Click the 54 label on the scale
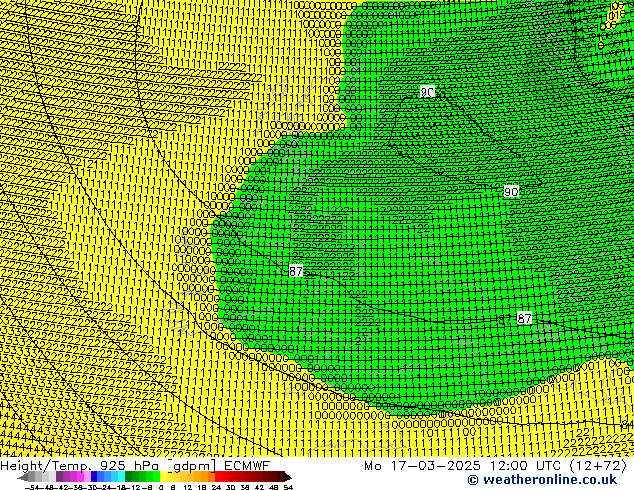634x490 pixels. (288, 488)
